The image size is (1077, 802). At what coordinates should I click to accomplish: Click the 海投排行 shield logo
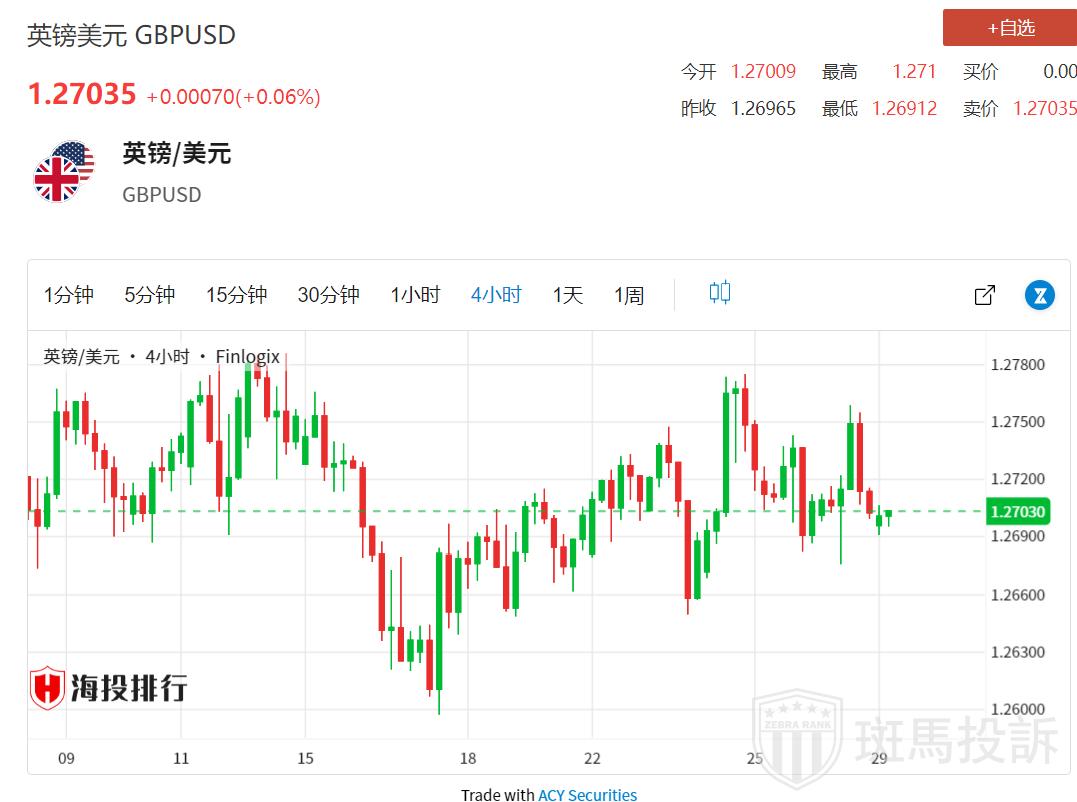[x=47, y=688]
